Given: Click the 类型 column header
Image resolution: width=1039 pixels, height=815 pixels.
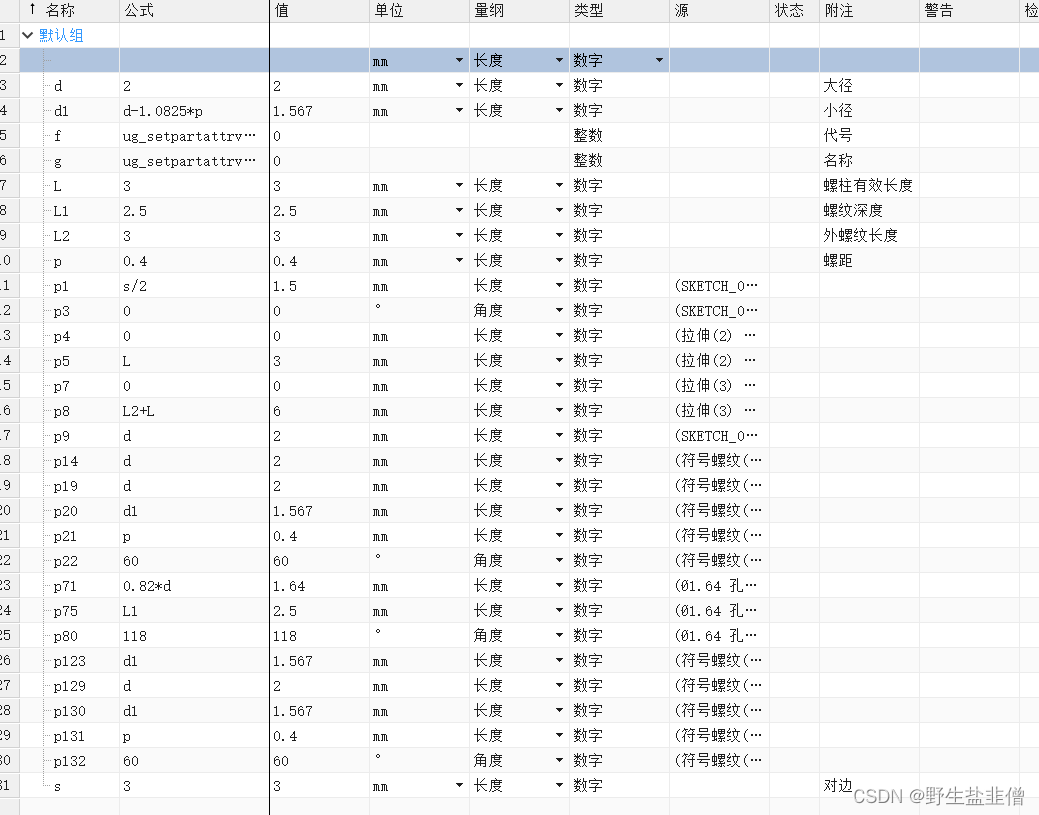Looking at the screenshot, I should pyautogui.click(x=588, y=11).
